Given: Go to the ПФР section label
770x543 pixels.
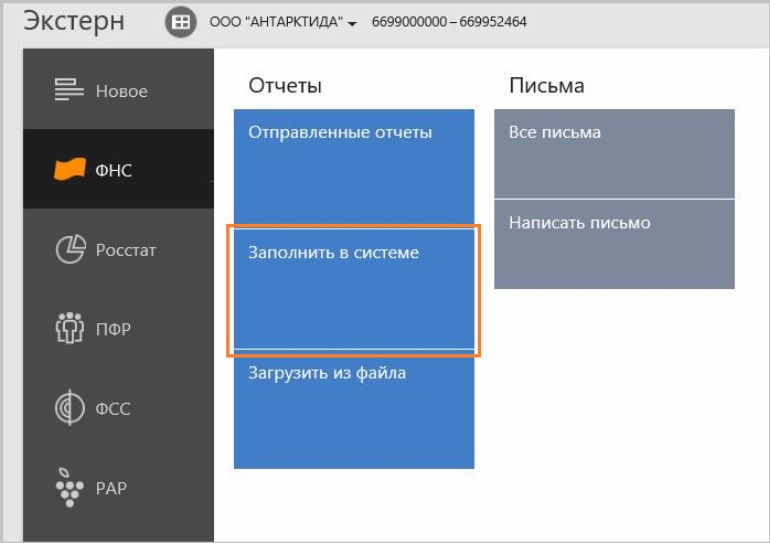Looking at the screenshot, I should [113, 329].
